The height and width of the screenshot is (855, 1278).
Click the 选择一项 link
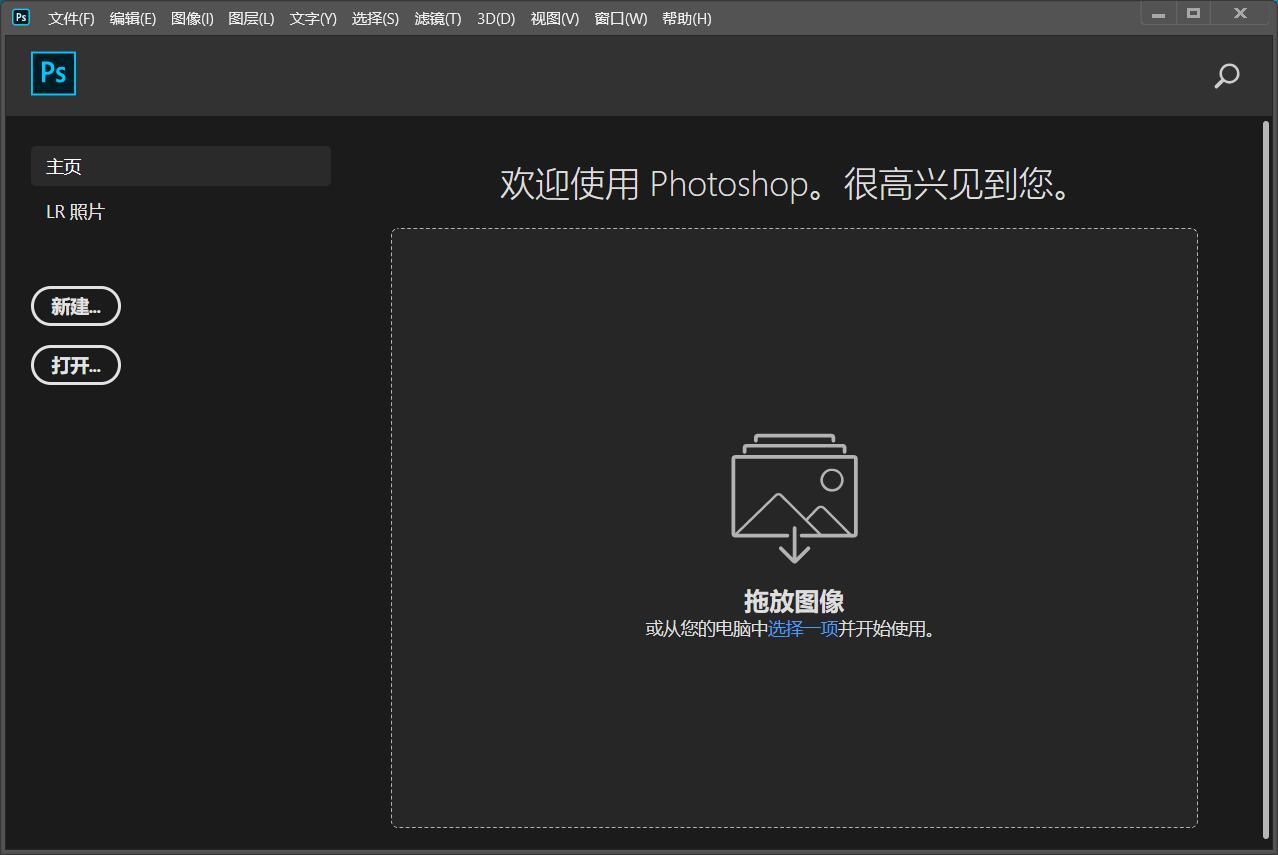(802, 629)
